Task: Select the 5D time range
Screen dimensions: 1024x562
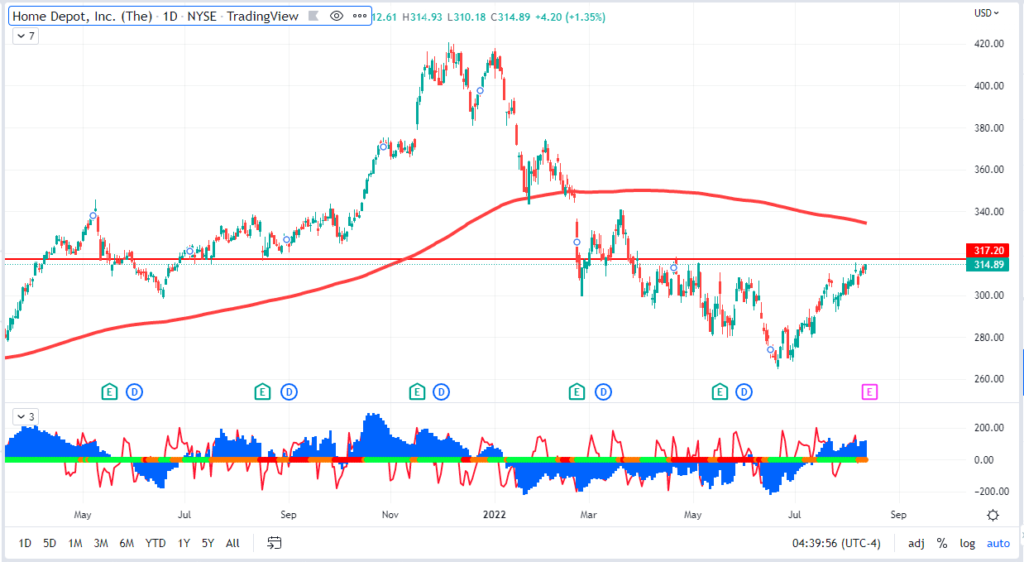Action: (x=50, y=543)
